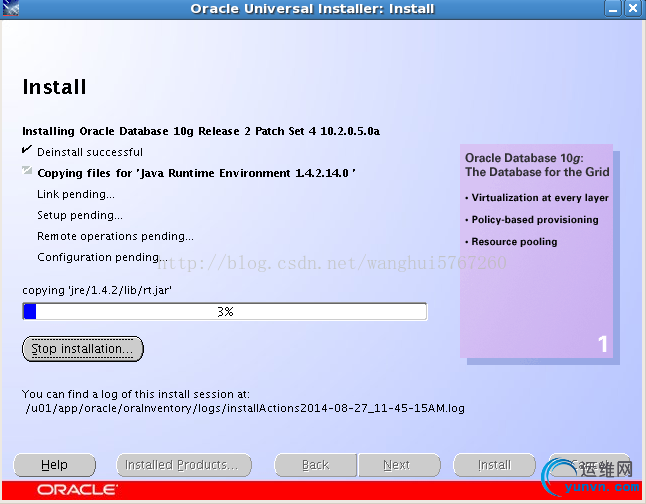Click 'You can find a log' message
The width and height of the screenshot is (646, 504).
pyautogui.click(x=136, y=394)
